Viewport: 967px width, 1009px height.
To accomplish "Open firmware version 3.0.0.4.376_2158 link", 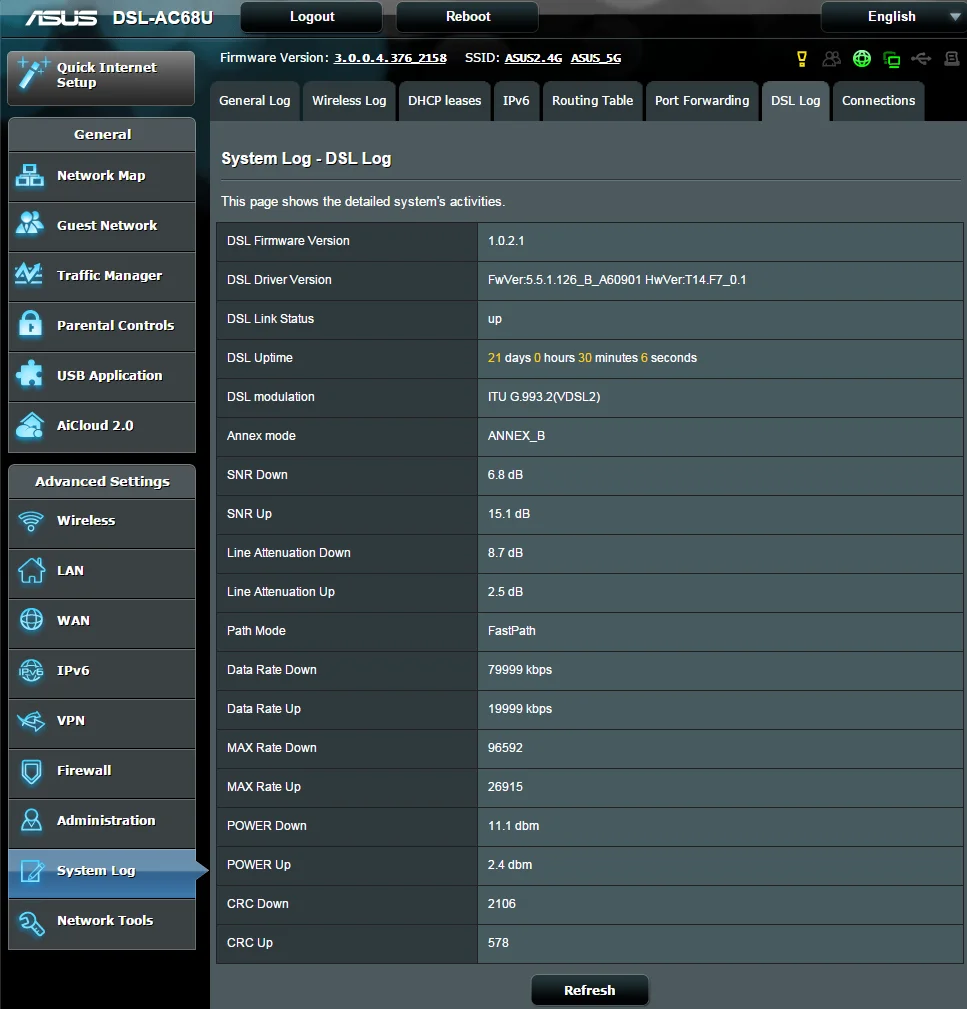I will tap(390, 58).
